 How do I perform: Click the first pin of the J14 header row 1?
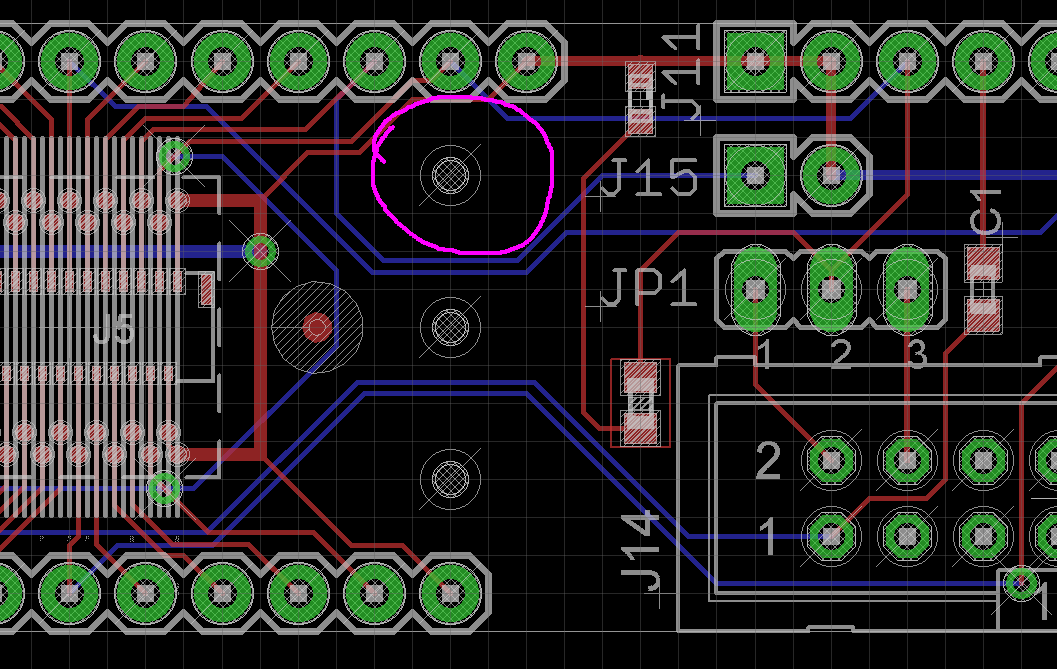(831, 537)
